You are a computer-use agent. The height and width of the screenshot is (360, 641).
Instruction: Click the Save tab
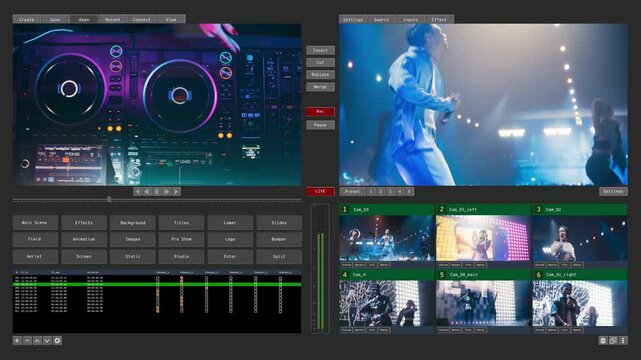55,19
